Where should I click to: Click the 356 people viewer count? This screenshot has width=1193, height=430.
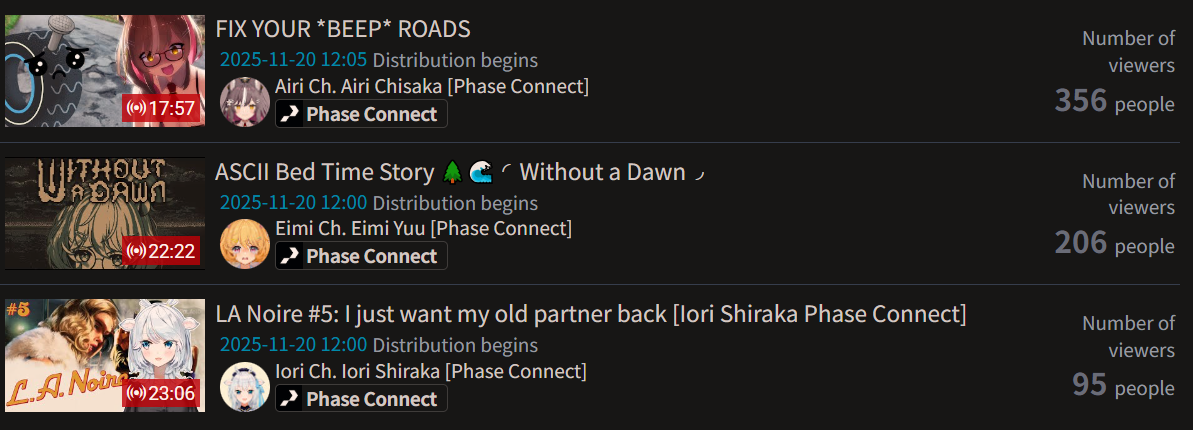coord(1114,100)
